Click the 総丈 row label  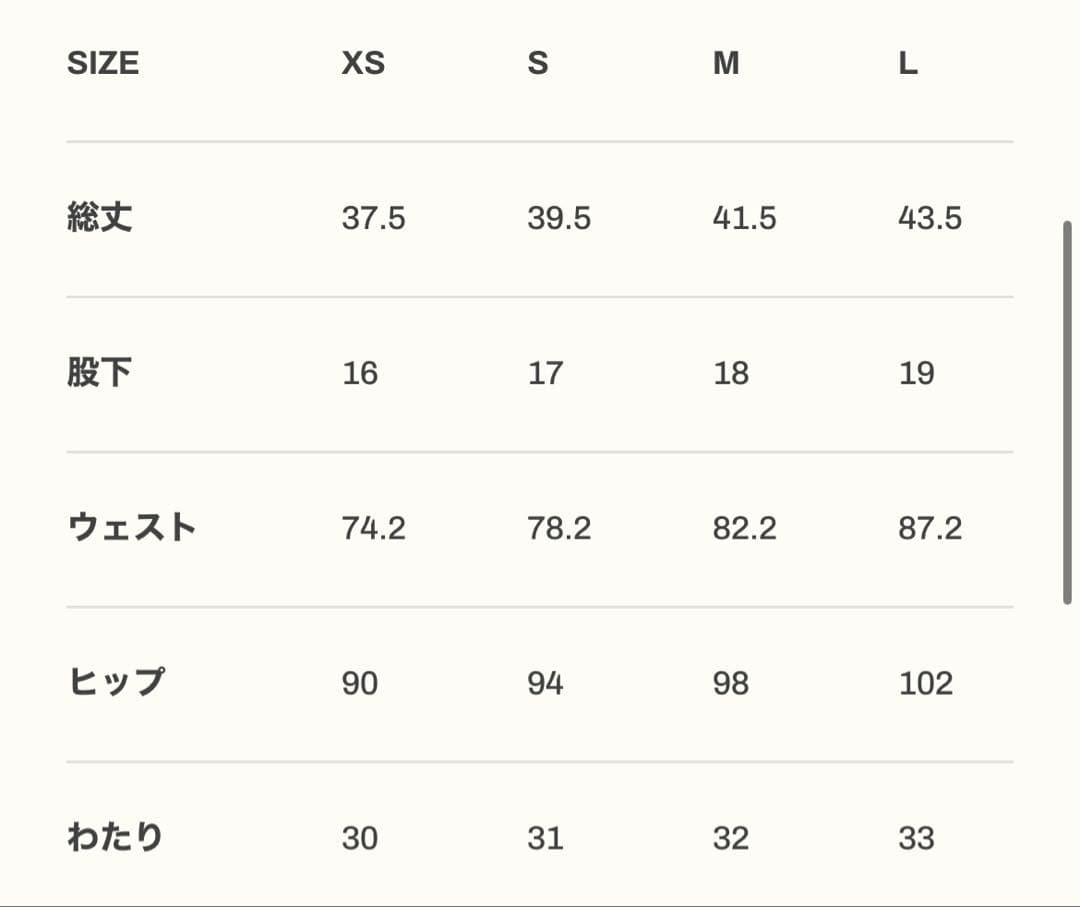tap(100, 218)
